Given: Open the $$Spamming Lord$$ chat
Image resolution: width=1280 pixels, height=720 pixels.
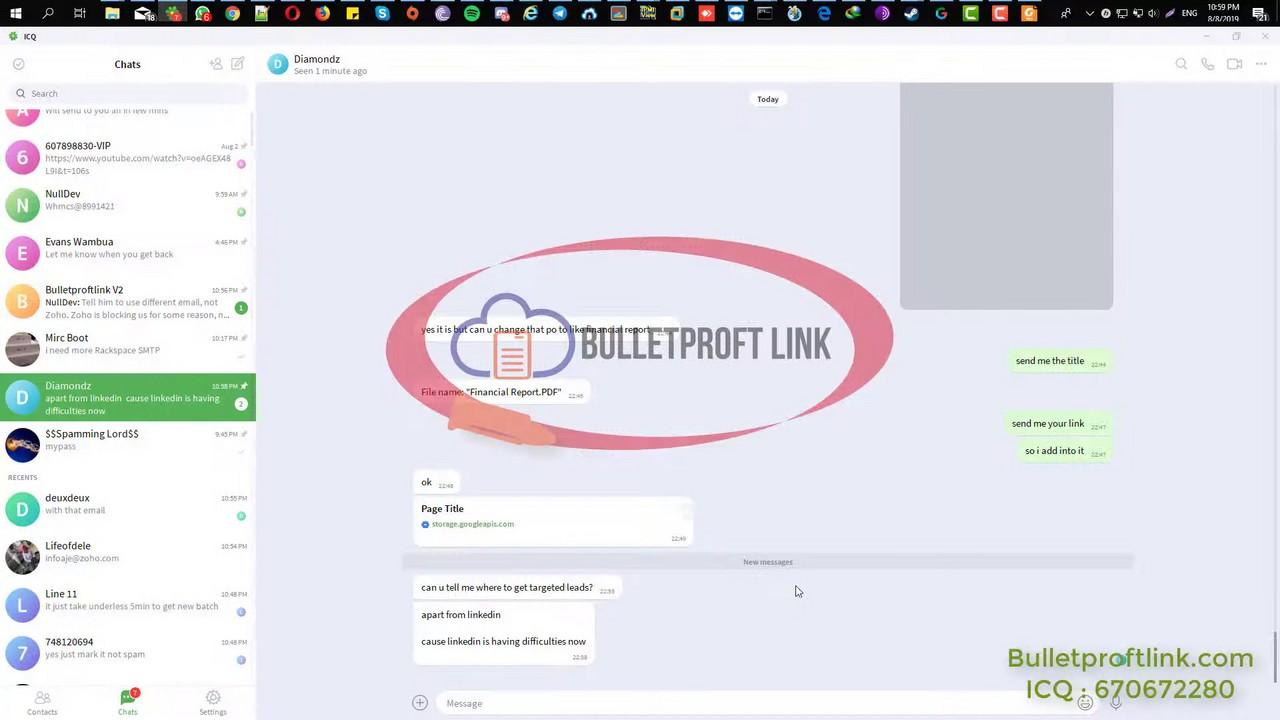Looking at the screenshot, I should 128,445.
